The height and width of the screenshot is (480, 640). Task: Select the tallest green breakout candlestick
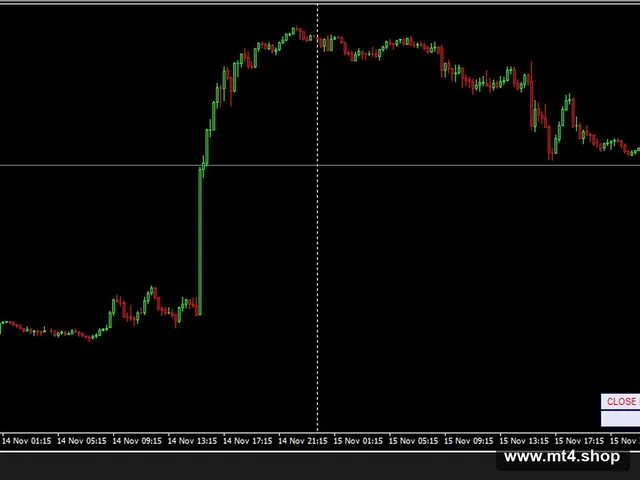[200, 242]
